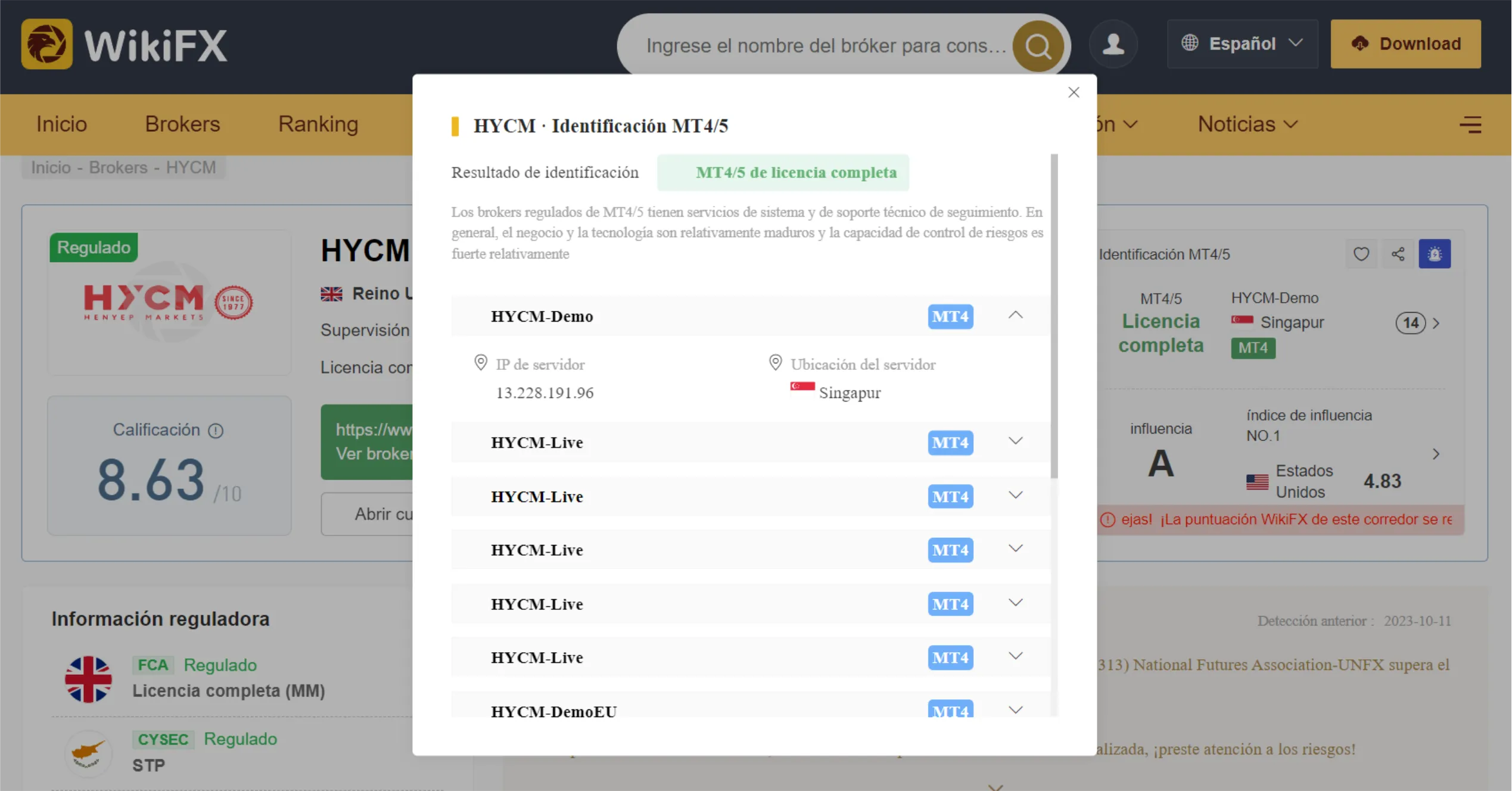Click the hamburger menu icon
Image resolution: width=1512 pixels, height=791 pixels.
click(1470, 124)
